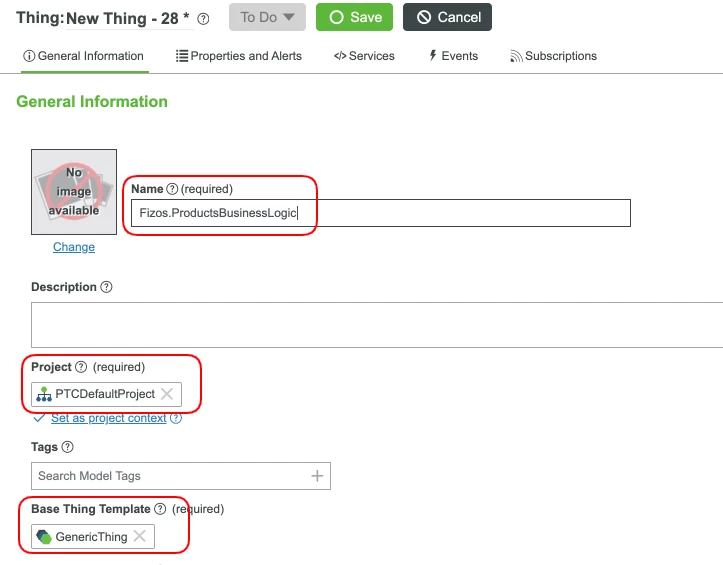The height and width of the screenshot is (565, 723).
Task: Open the Events tab
Action: pos(454,56)
